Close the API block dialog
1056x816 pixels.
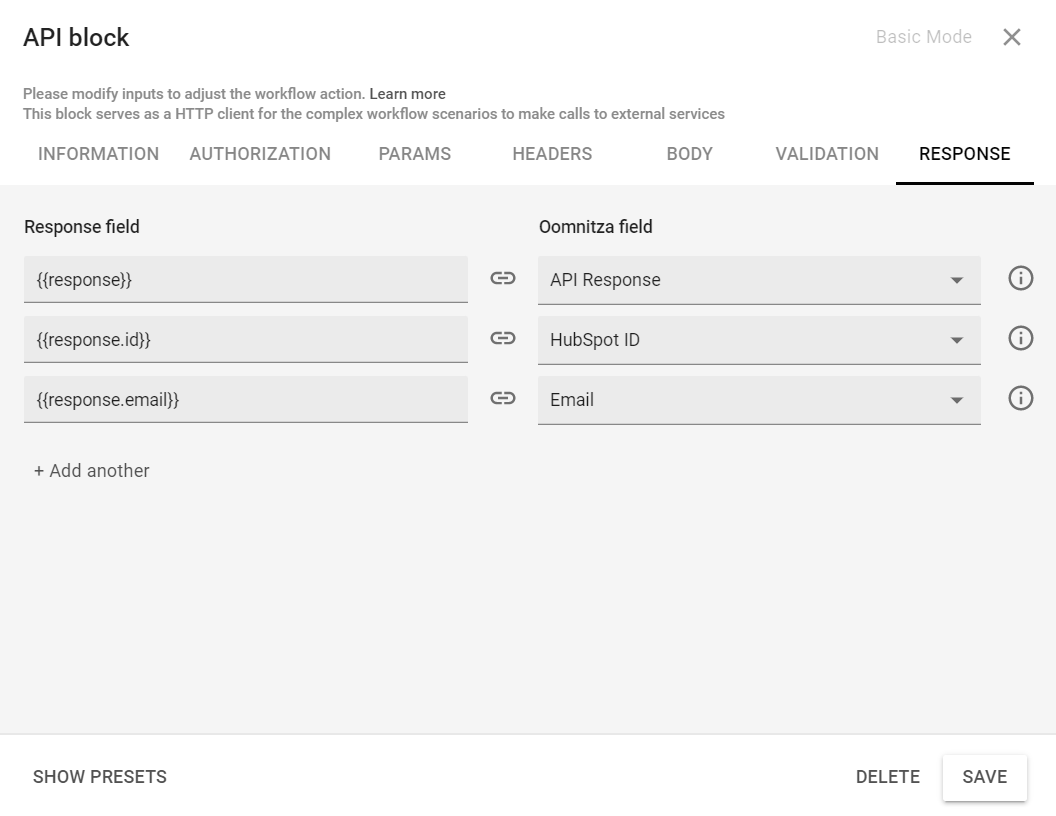[x=1012, y=37]
